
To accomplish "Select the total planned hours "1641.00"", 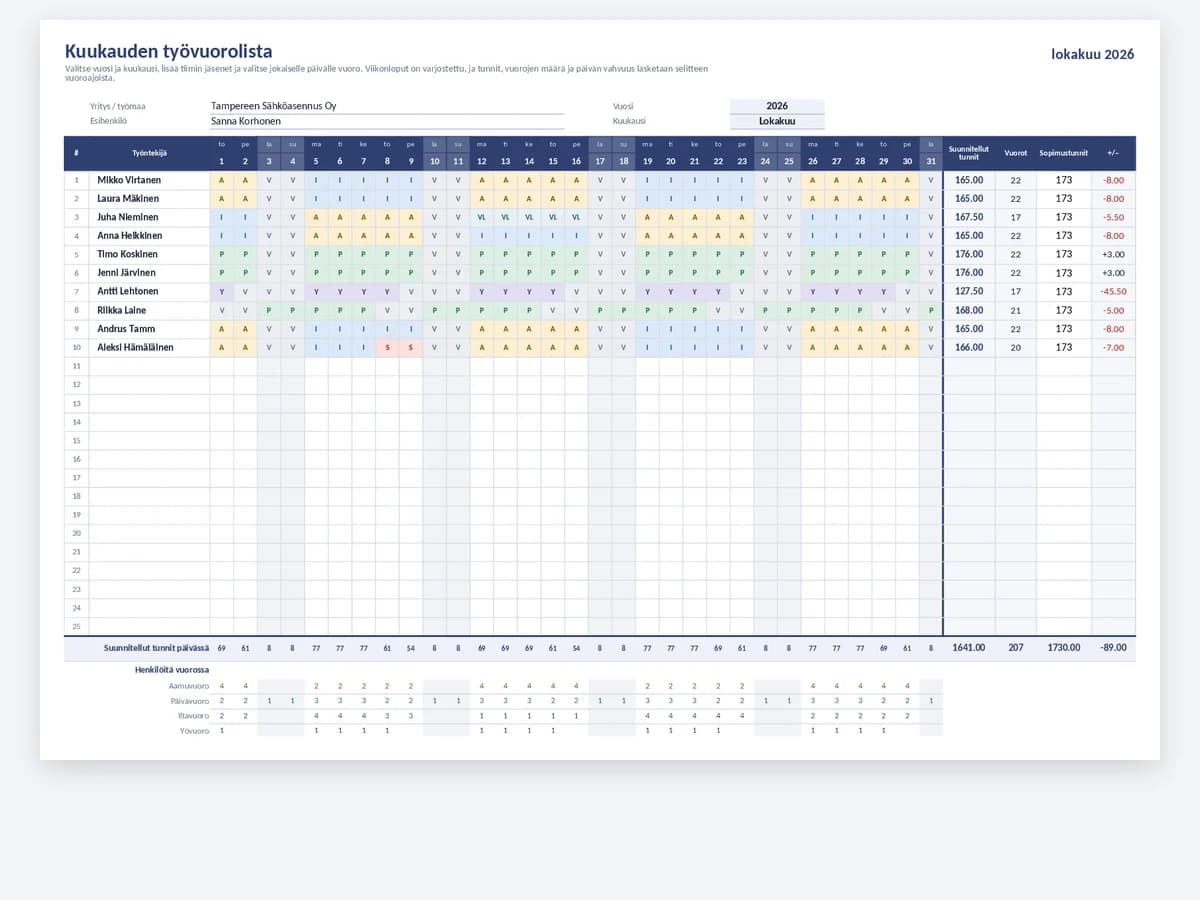I will 969,648.
